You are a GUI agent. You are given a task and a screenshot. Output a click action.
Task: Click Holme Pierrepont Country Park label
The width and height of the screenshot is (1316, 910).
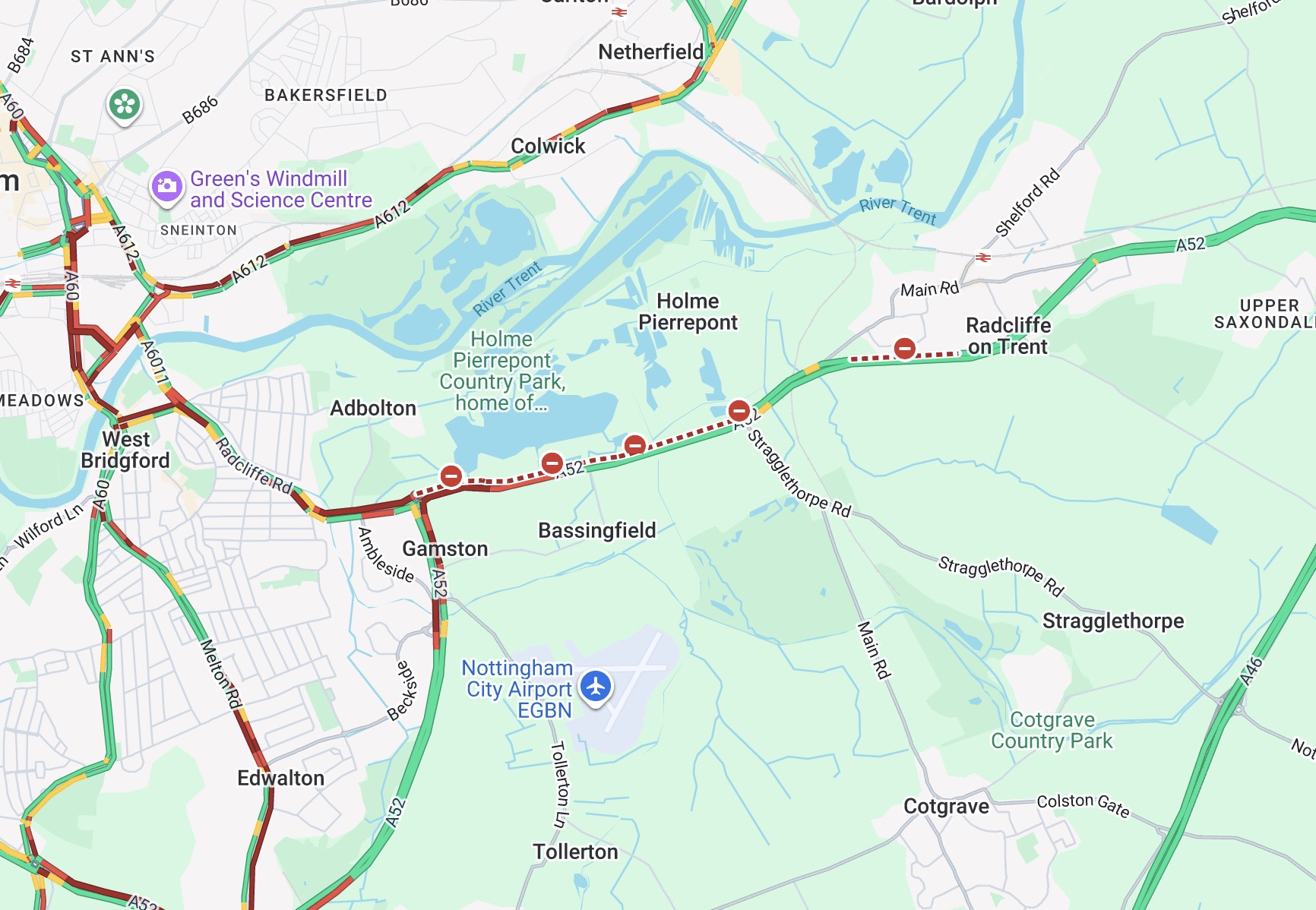coord(502,371)
